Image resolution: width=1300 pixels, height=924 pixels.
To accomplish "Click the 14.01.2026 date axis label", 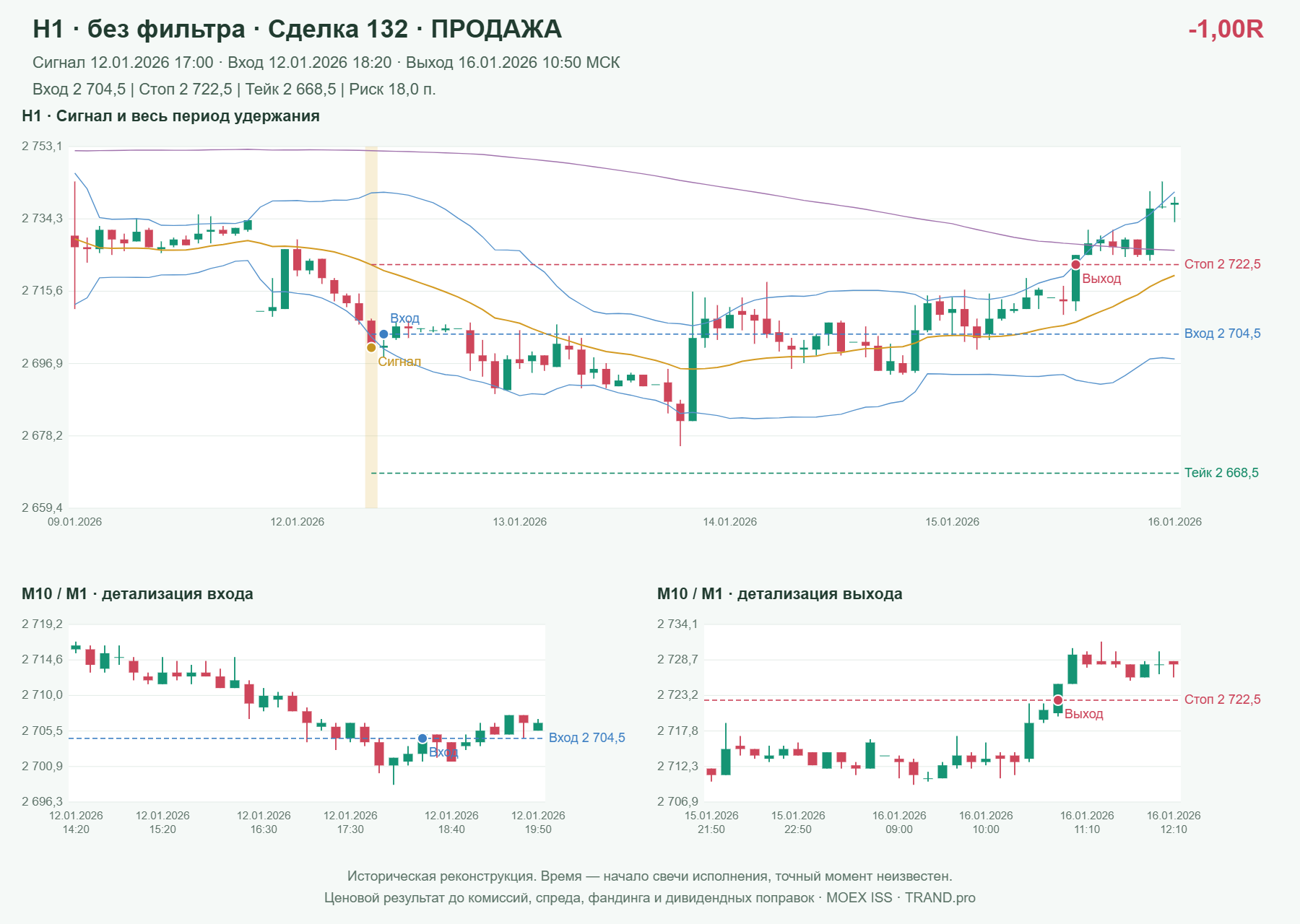I will pyautogui.click(x=730, y=522).
